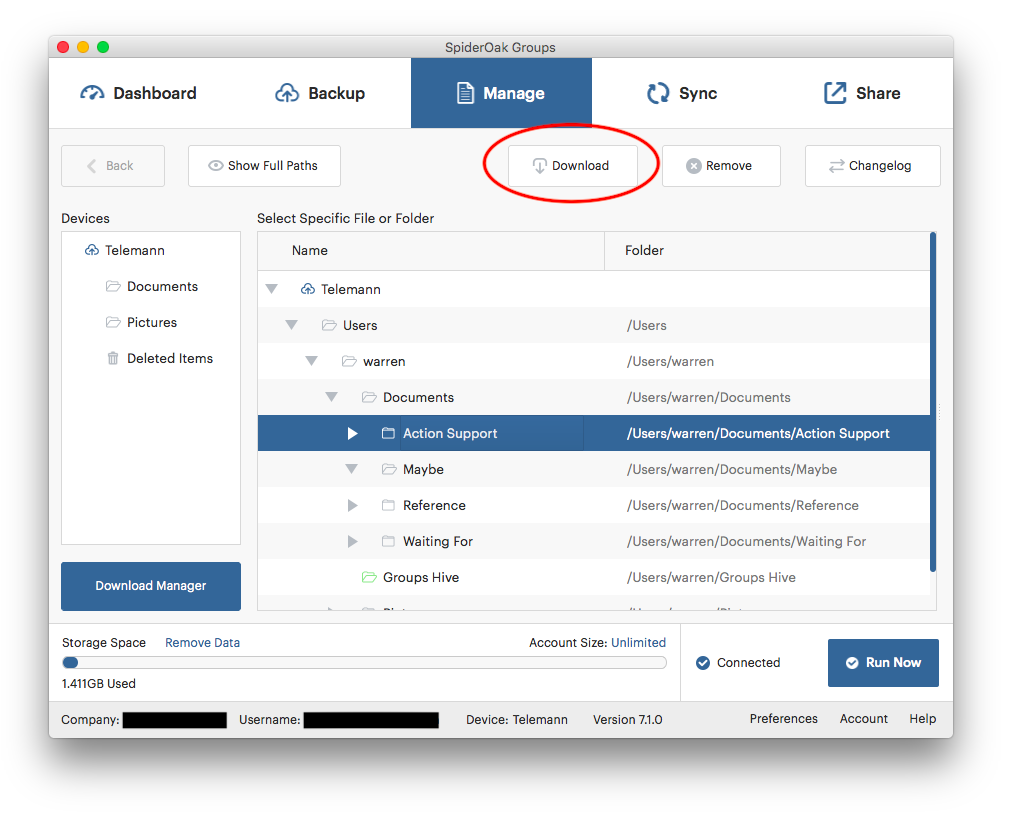Screen dimensions: 1018x832
Task: Collapse the Users folder
Action: click(x=292, y=325)
